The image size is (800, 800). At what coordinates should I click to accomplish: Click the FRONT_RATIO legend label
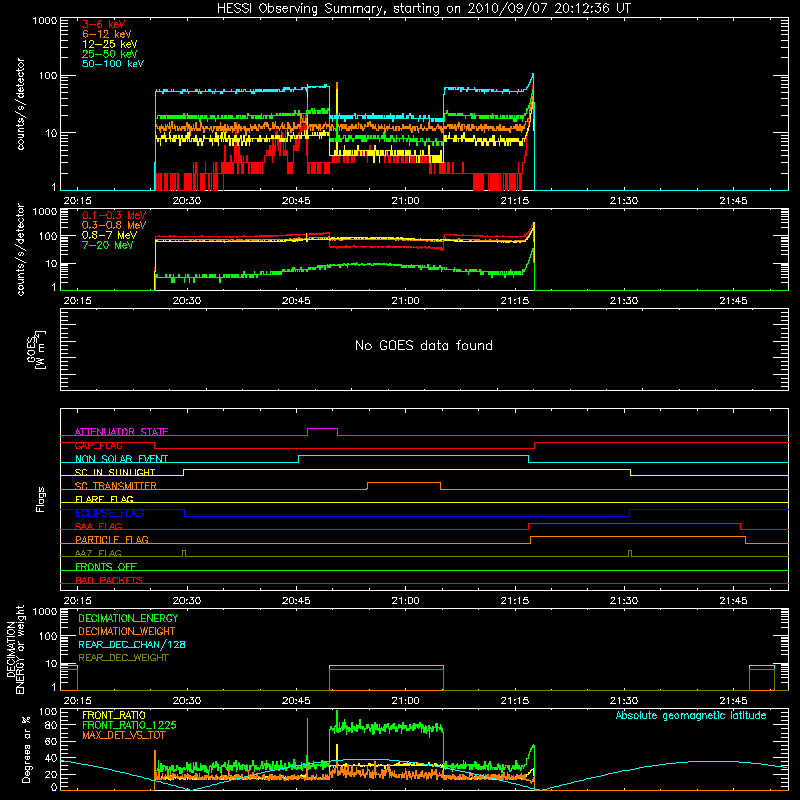tap(114, 715)
